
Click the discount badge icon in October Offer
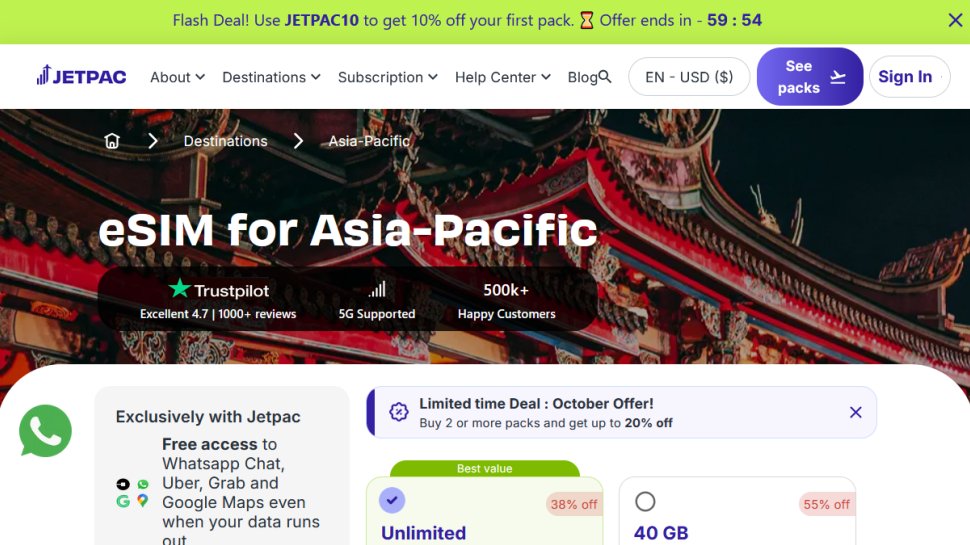click(x=398, y=412)
